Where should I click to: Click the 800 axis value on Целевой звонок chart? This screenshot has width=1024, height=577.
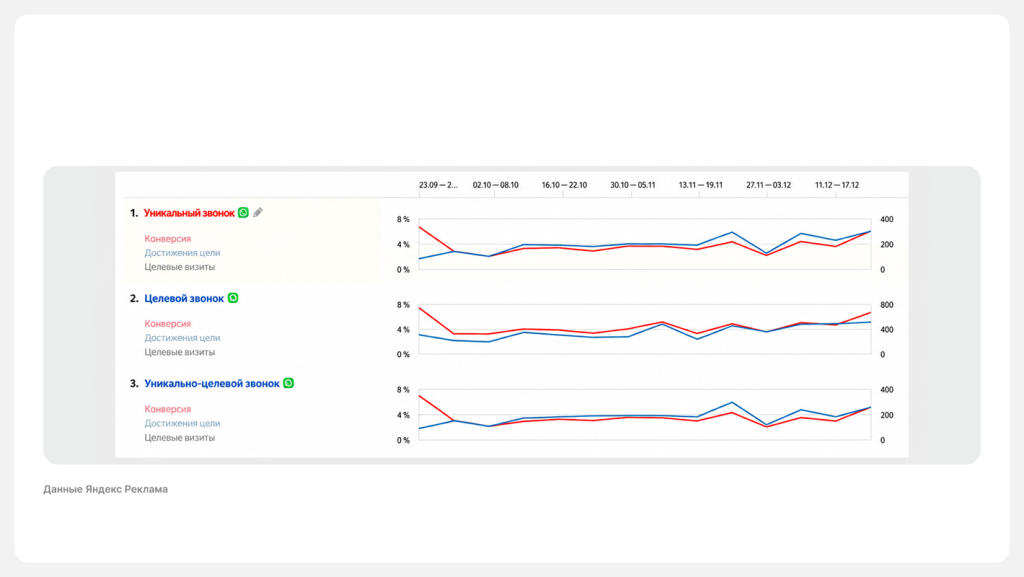point(887,305)
